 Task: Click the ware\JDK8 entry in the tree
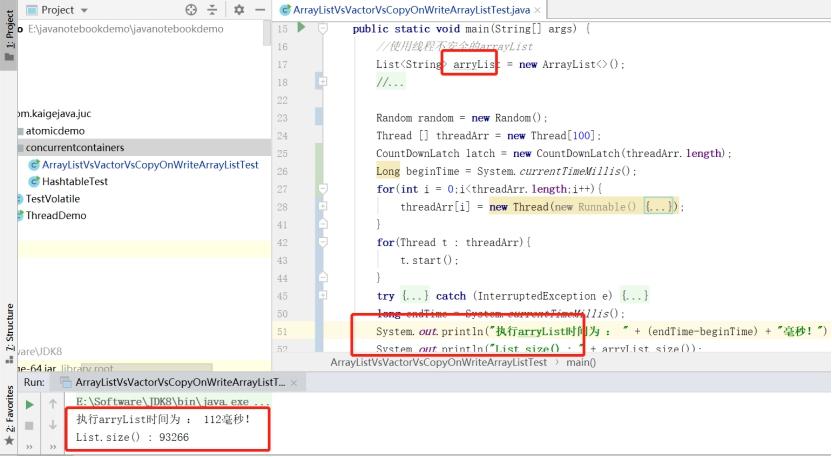(x=40, y=351)
